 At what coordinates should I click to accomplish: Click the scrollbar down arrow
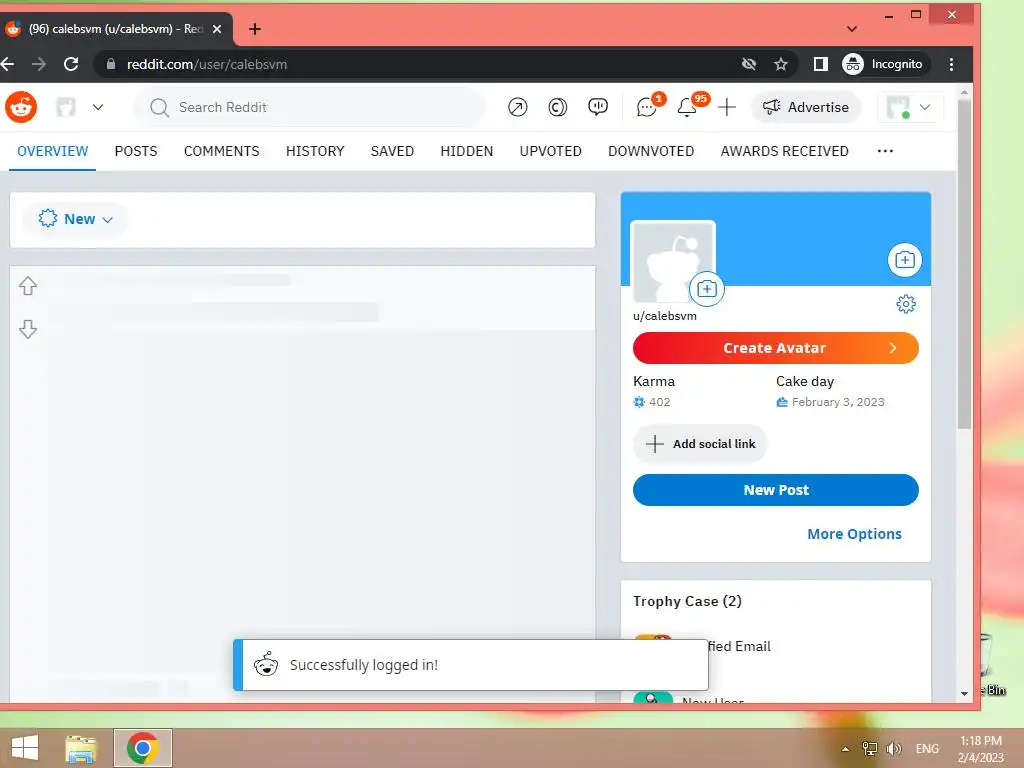click(964, 694)
